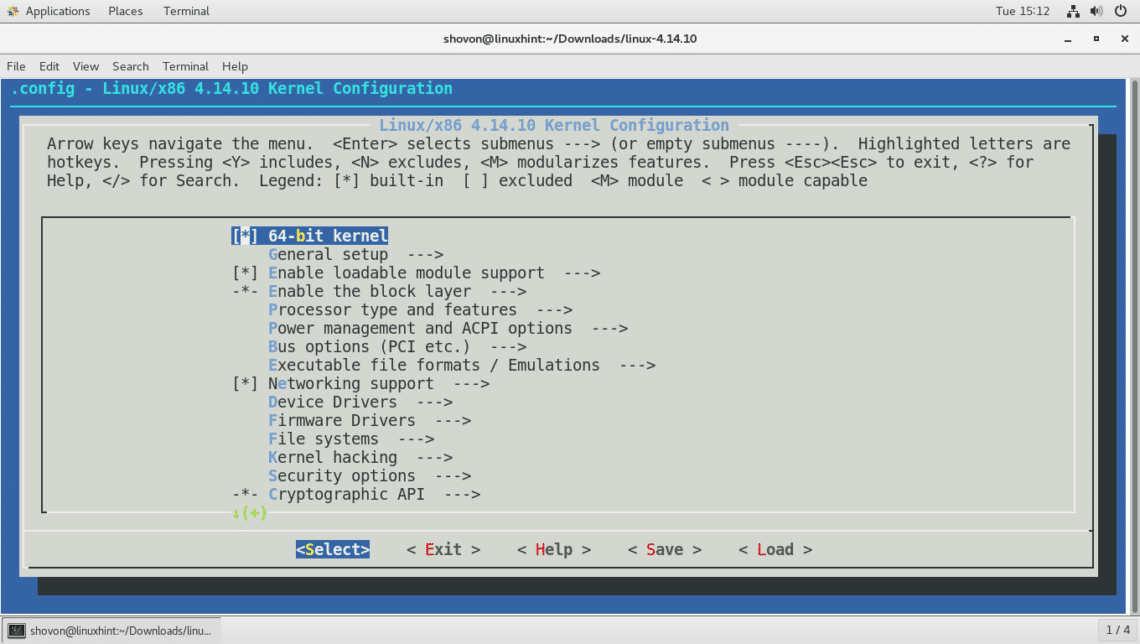Image resolution: width=1140 pixels, height=644 pixels.
Task: Click the <Select> button
Action: [332, 550]
